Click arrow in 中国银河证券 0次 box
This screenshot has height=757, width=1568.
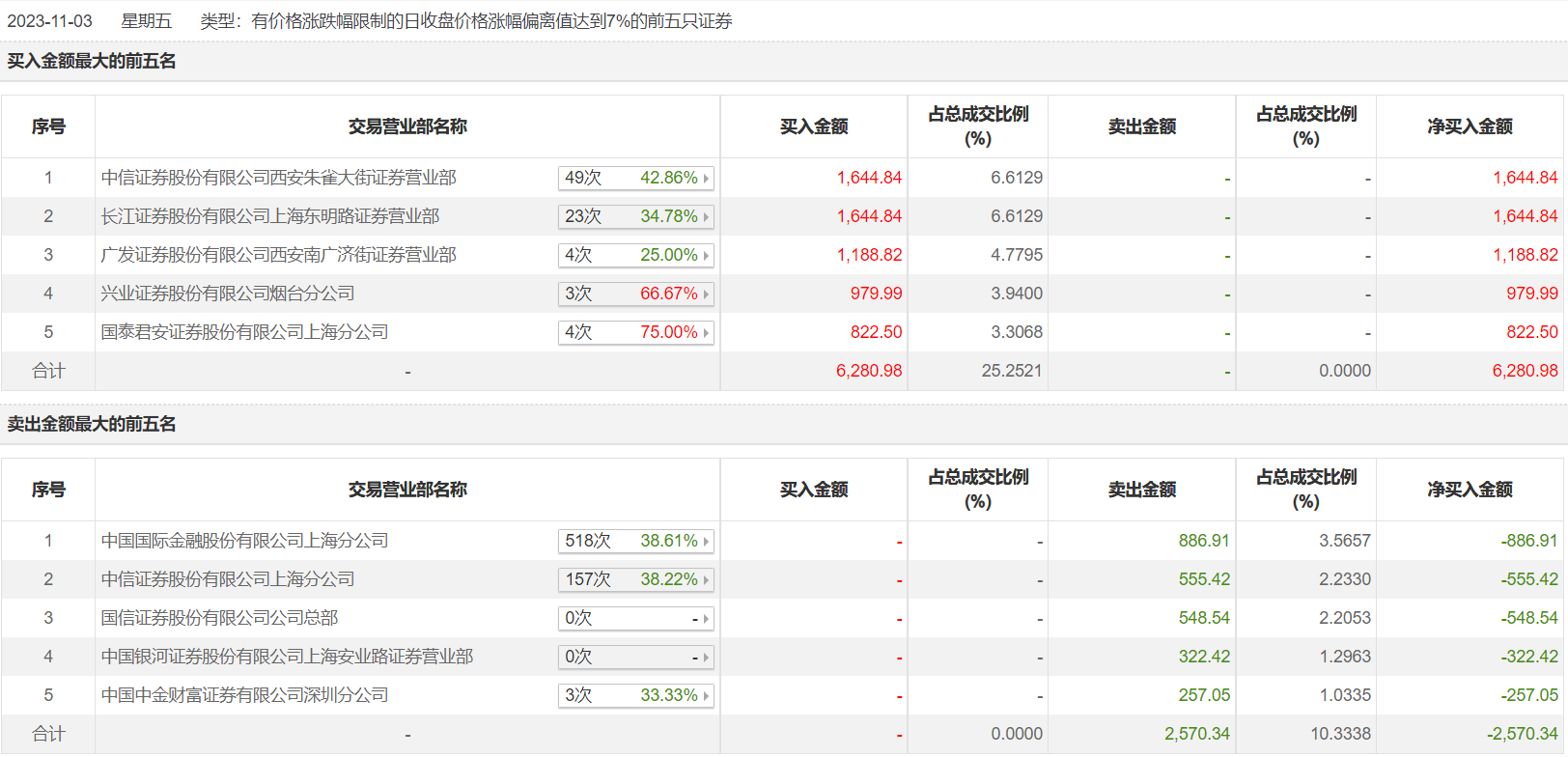click(706, 658)
